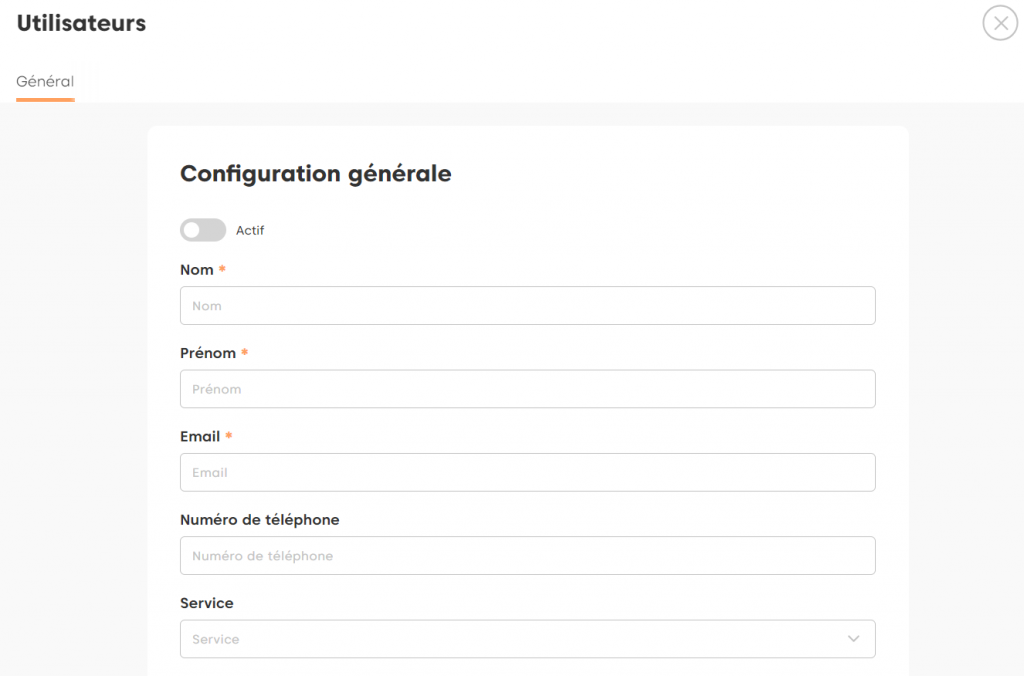Click the Prénom field label
The image size is (1024, 676).
[x=208, y=353]
